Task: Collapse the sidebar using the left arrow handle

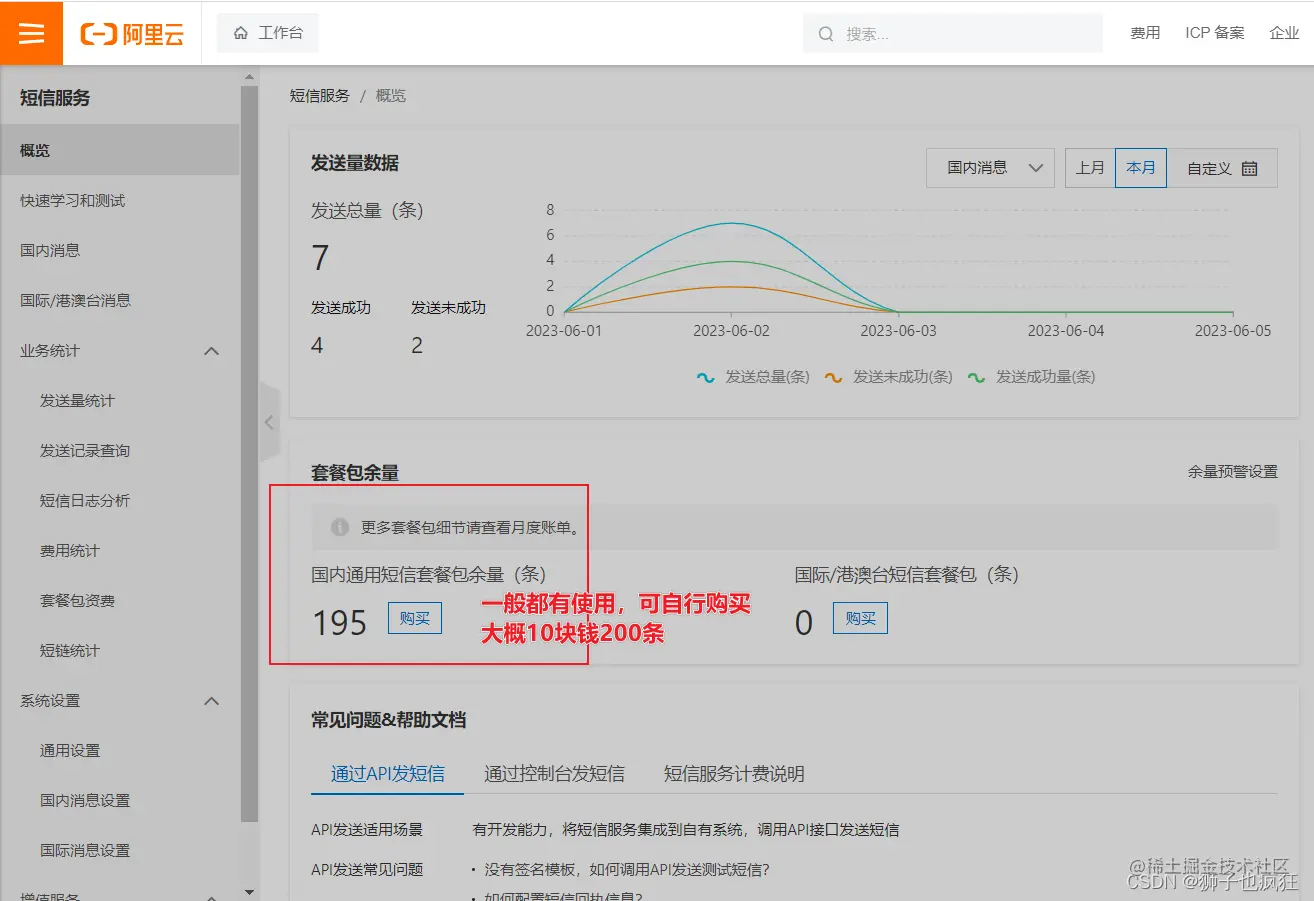Action: 270,421
